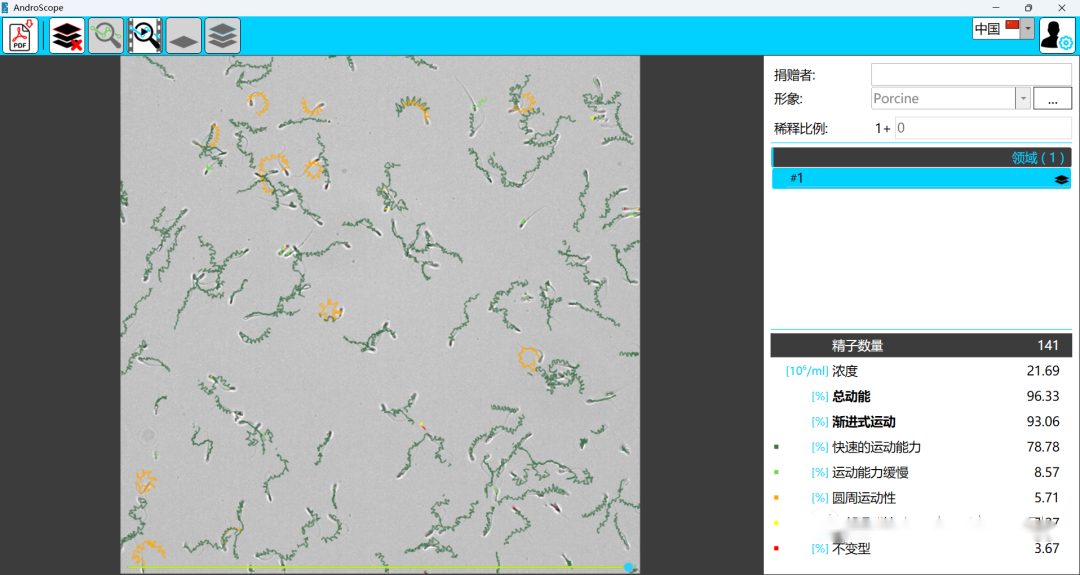The width and height of the screenshot is (1080, 575).
Task: Click the maximize window button
Action: (1028, 8)
